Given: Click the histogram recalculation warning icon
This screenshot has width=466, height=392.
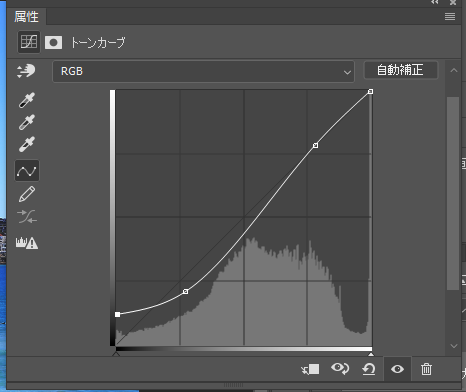Looking at the screenshot, I should [27, 243].
